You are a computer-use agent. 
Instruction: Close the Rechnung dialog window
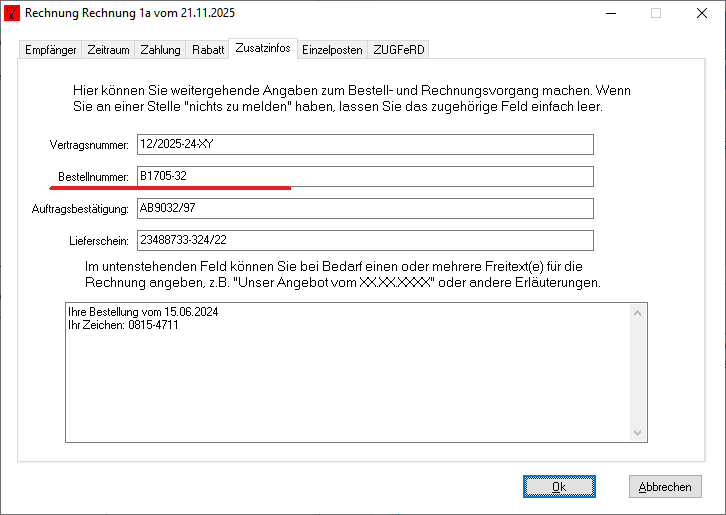(702, 14)
